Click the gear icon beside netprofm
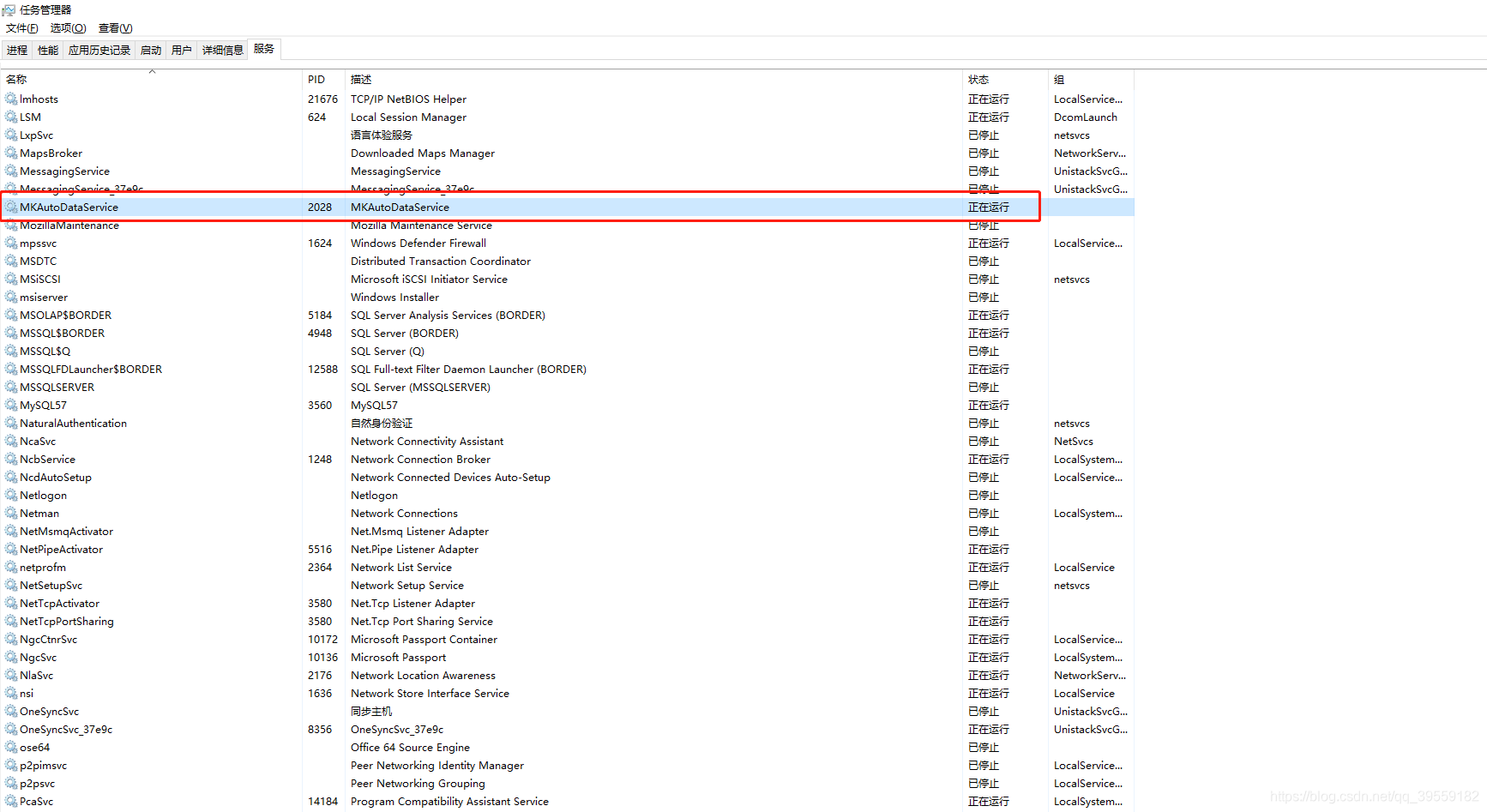 pyautogui.click(x=11, y=567)
